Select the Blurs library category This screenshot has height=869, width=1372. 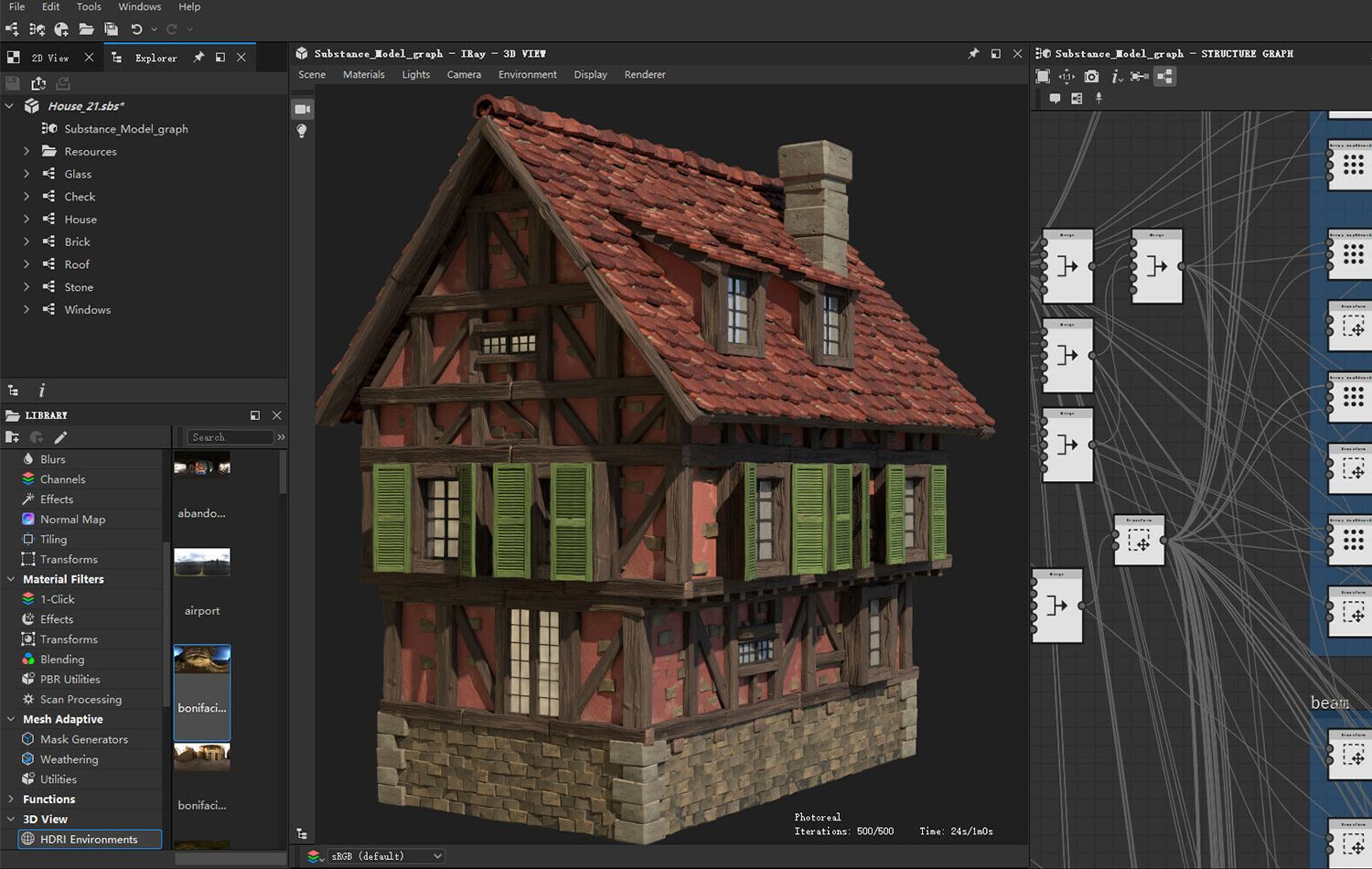point(52,459)
